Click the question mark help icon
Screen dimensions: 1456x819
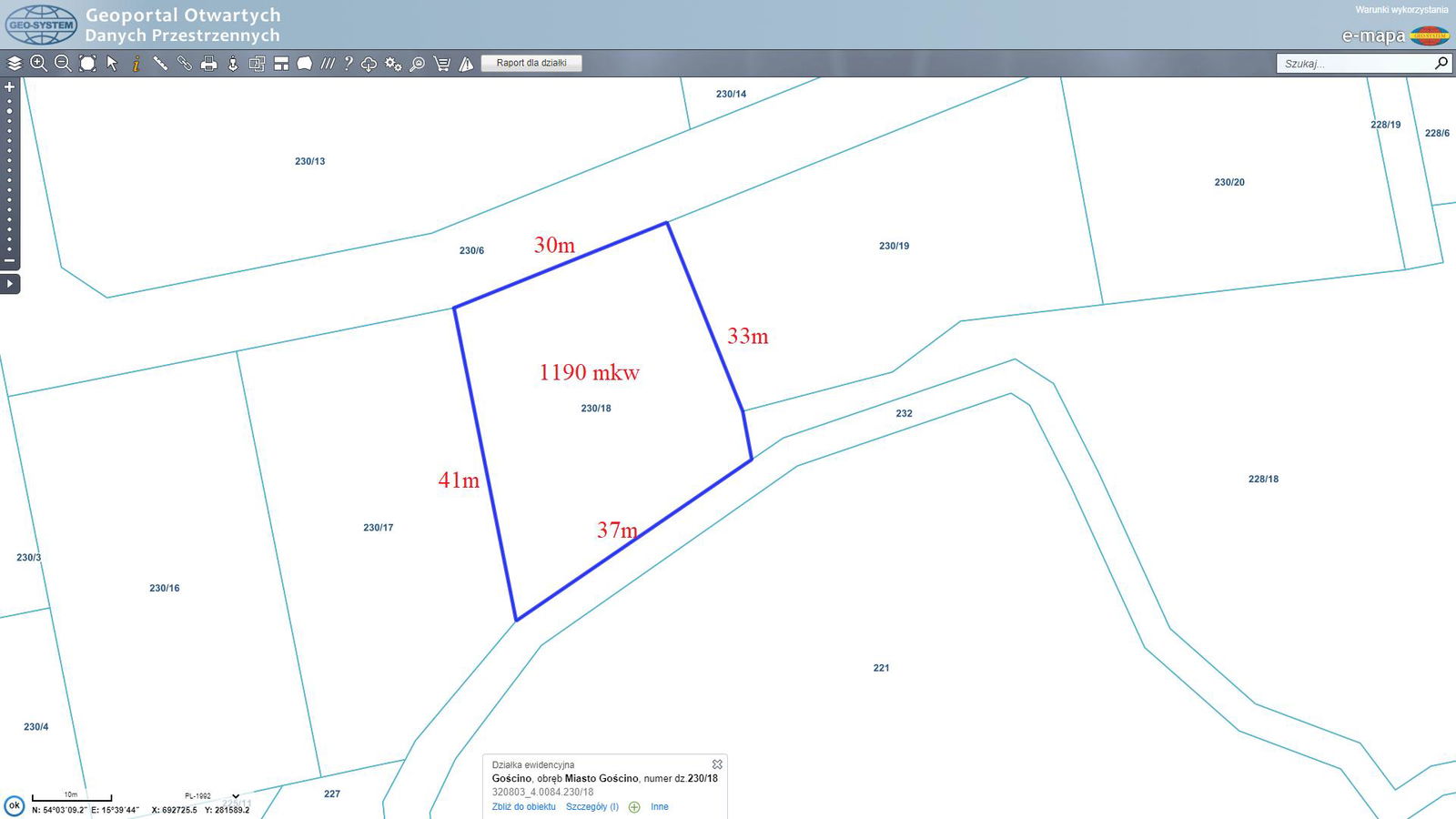pyautogui.click(x=348, y=64)
